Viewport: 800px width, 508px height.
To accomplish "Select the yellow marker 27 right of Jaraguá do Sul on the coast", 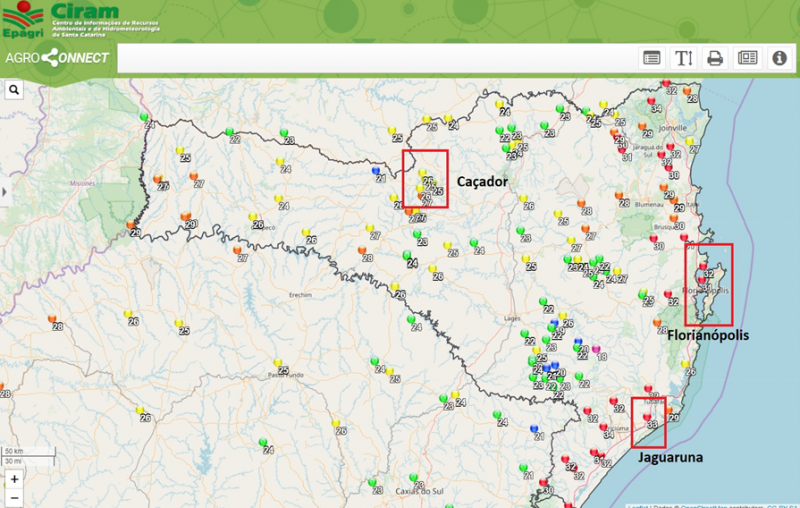I will point(689,141).
